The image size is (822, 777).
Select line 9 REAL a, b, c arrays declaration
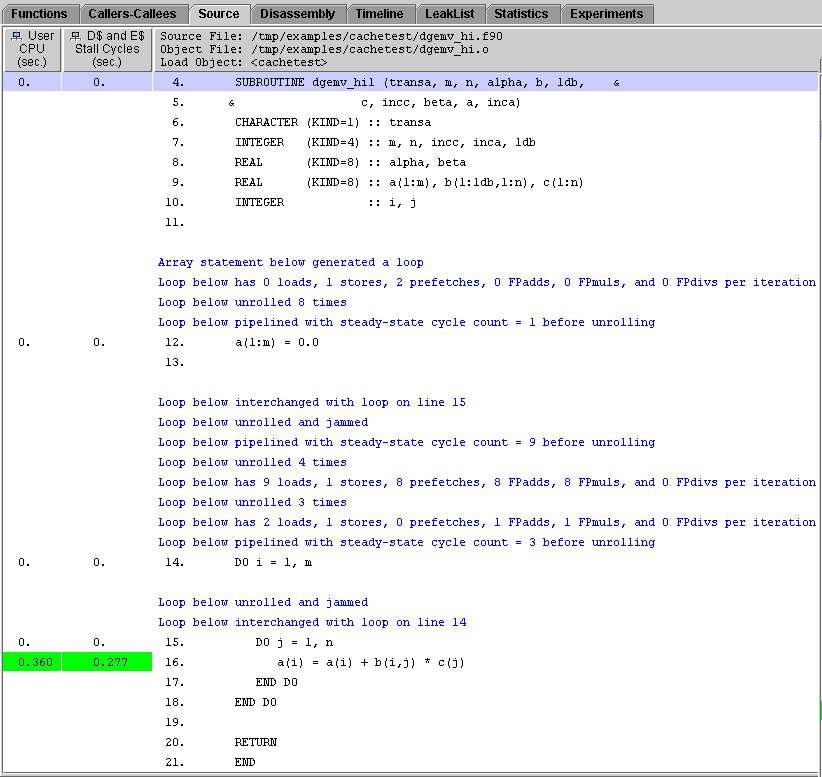[409, 182]
